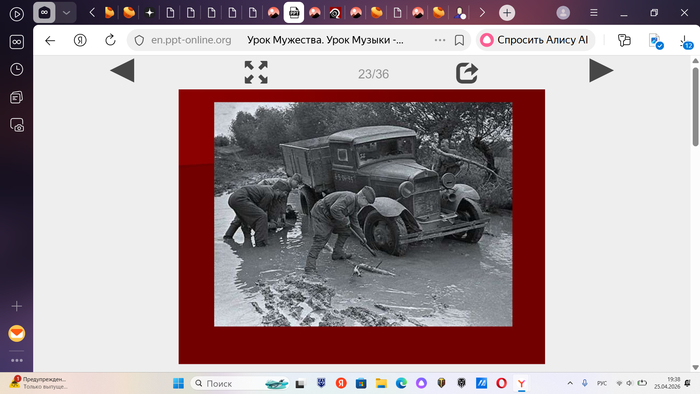The height and width of the screenshot is (394, 700).
Task: Open the page translation icon with the check mark
Action: click(x=655, y=41)
